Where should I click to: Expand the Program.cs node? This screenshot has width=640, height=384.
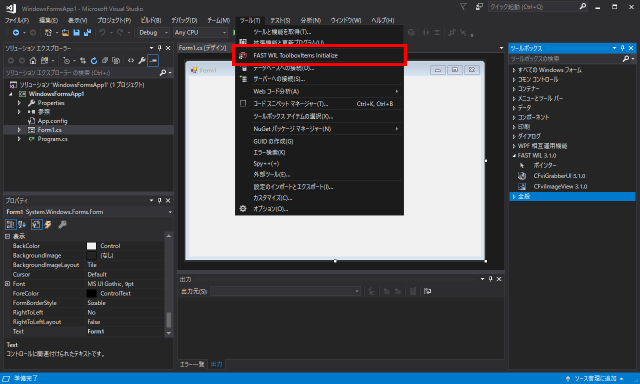[19, 139]
